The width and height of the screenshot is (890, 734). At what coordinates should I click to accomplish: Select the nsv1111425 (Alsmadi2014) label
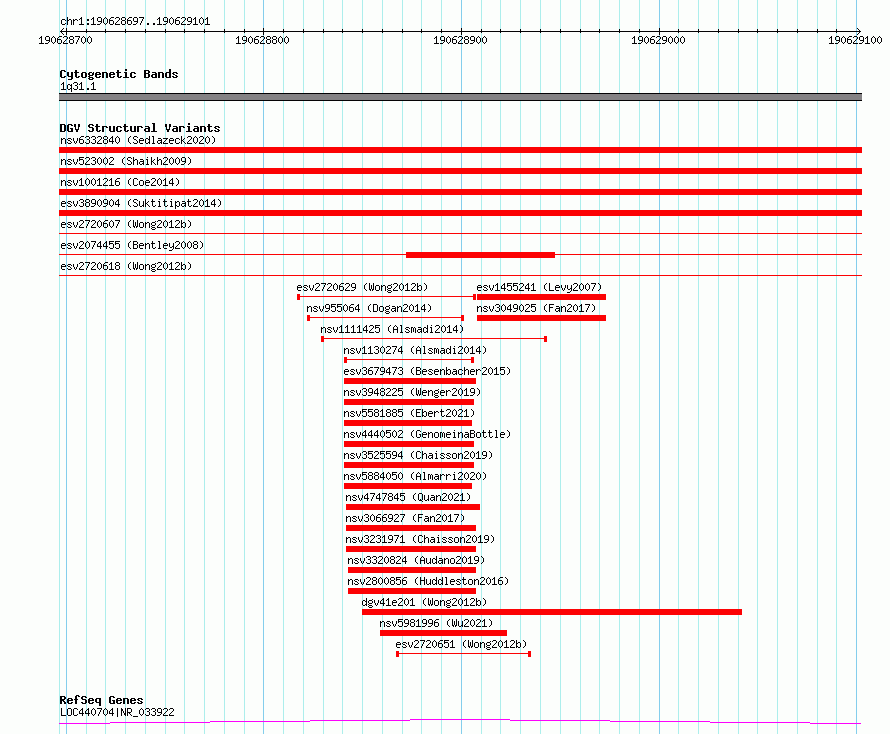click(392, 329)
